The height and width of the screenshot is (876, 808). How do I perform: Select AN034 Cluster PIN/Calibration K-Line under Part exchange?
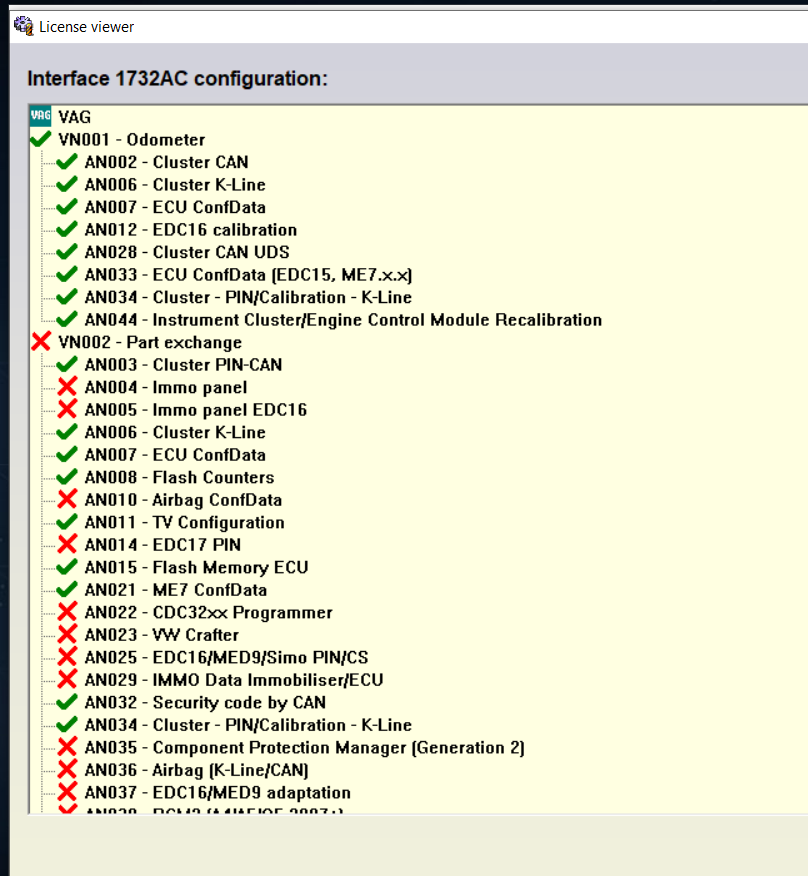248,725
